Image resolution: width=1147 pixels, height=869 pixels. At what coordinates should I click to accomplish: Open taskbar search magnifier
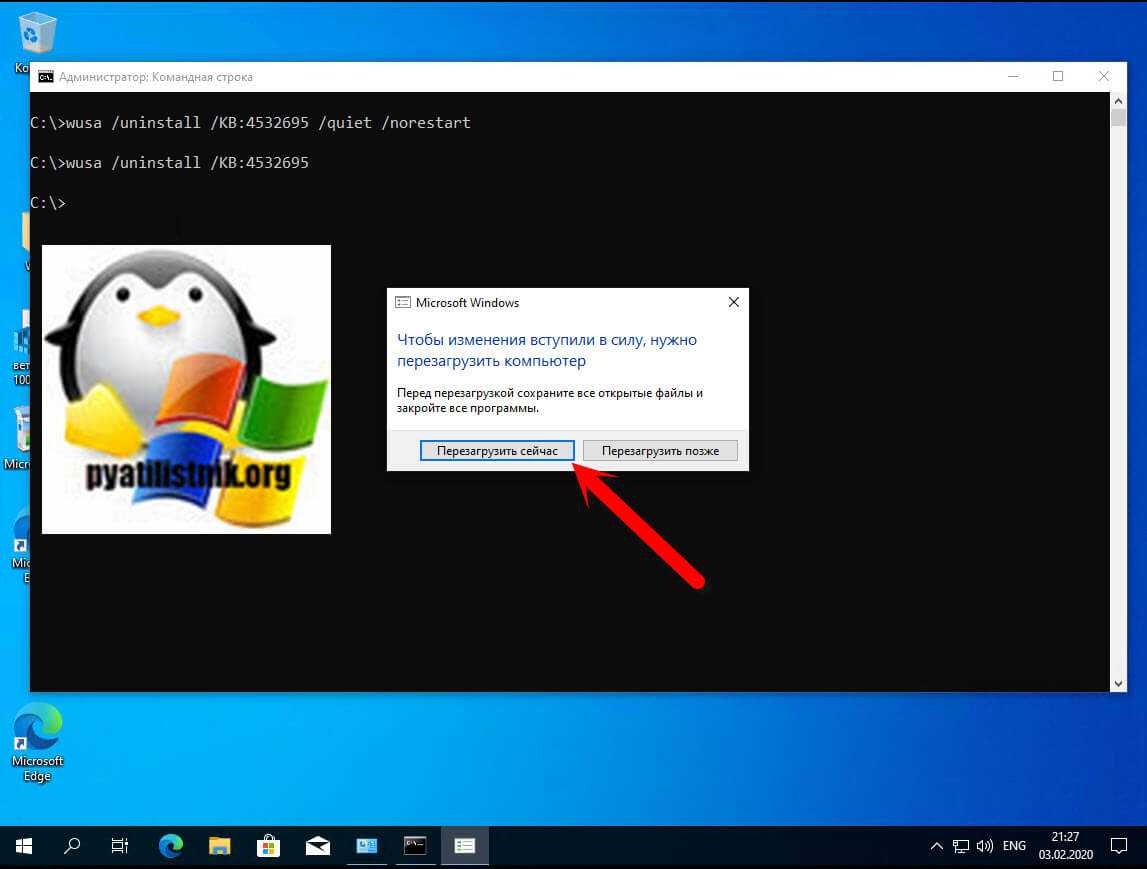[72, 846]
